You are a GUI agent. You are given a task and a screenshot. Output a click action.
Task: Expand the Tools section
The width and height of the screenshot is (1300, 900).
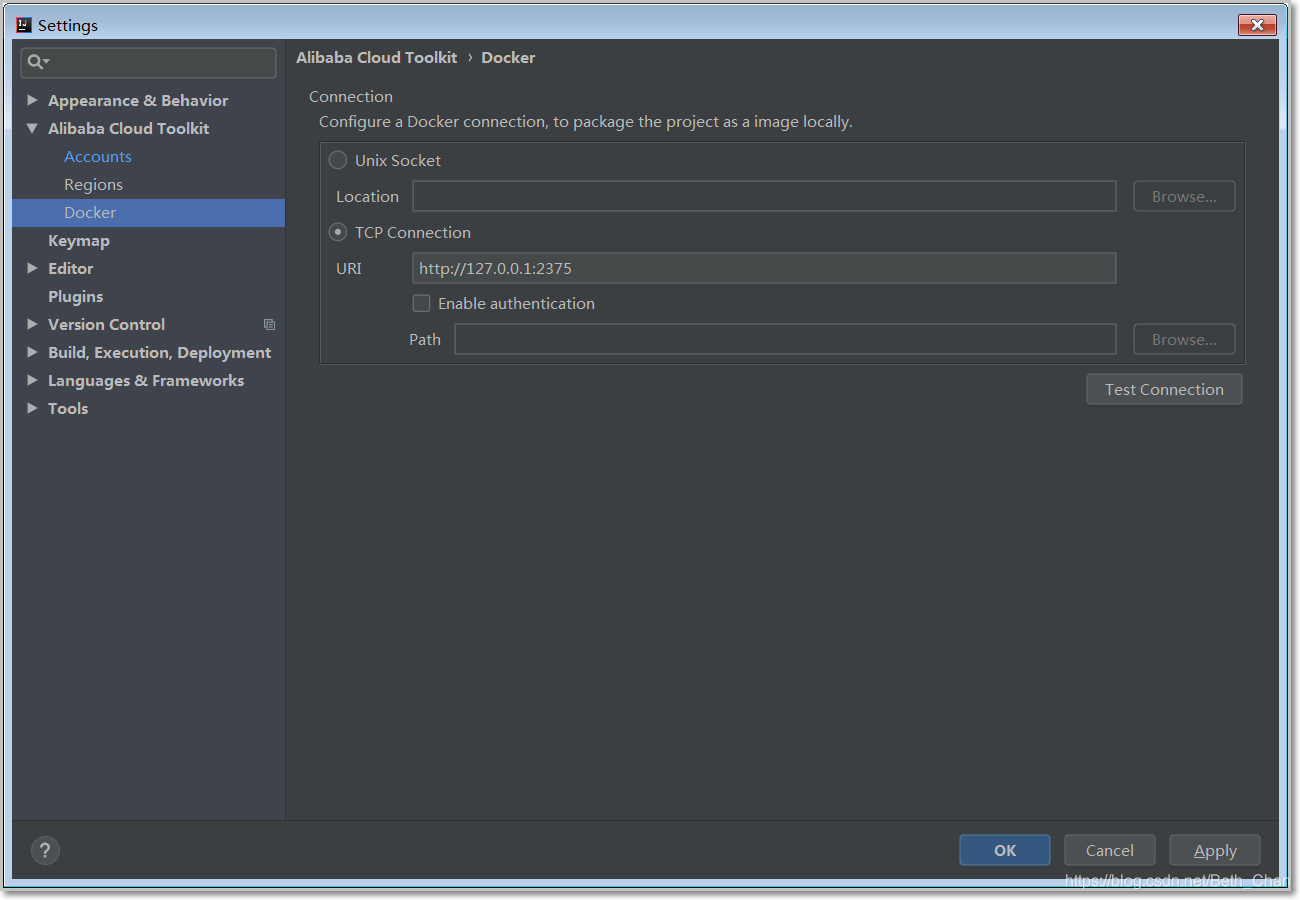pos(32,408)
